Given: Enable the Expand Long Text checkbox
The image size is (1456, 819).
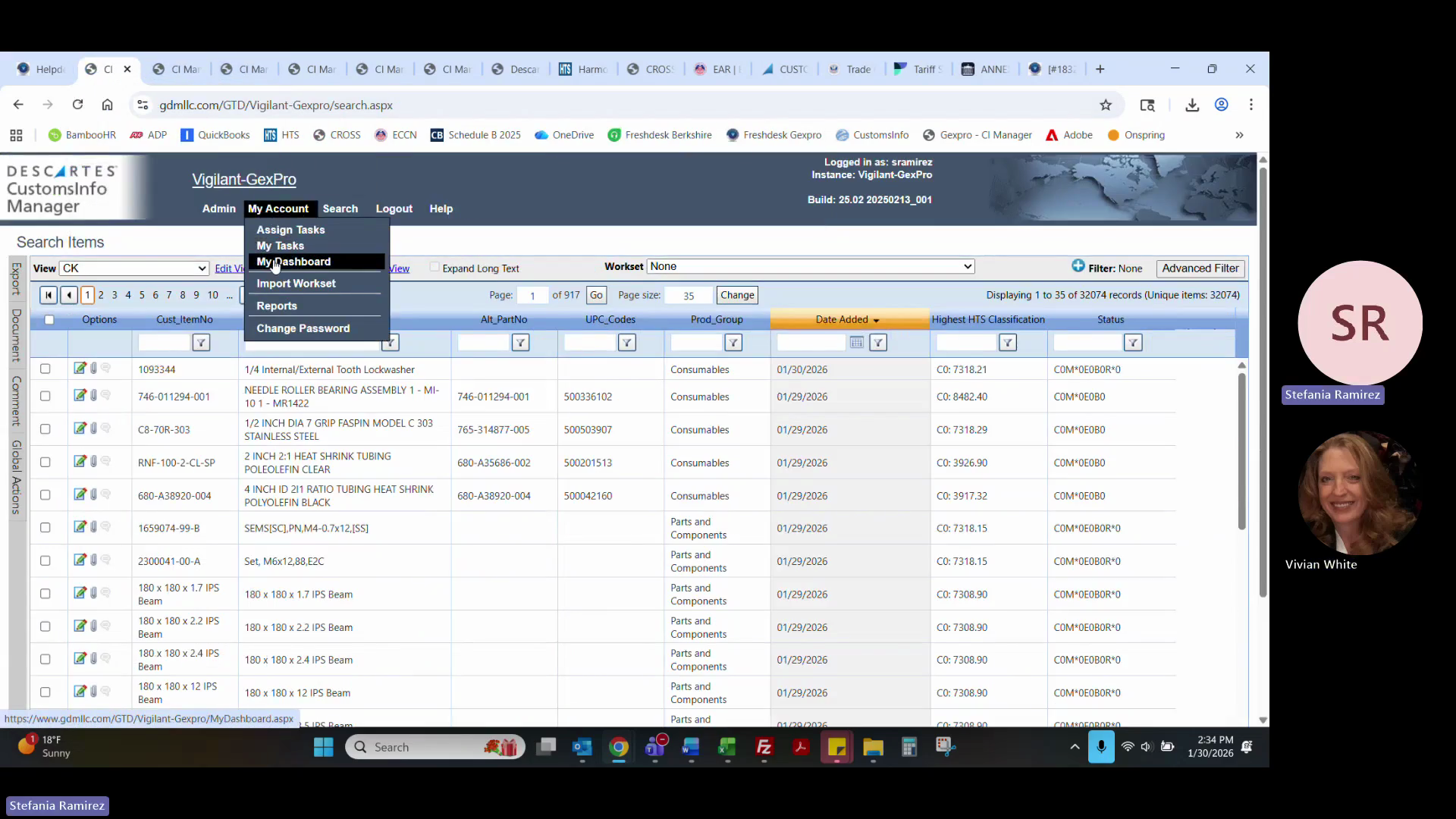Looking at the screenshot, I should (435, 268).
